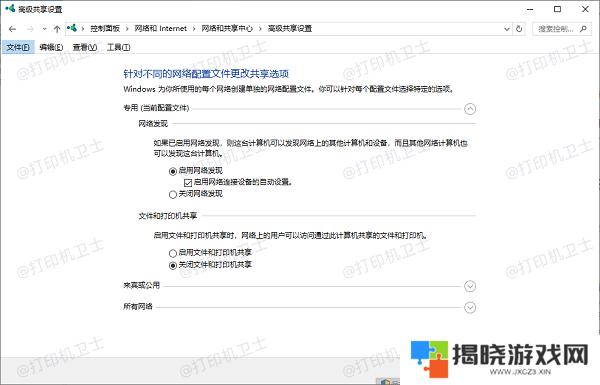
Task: Click the magnifier search icon
Action: click(583, 29)
